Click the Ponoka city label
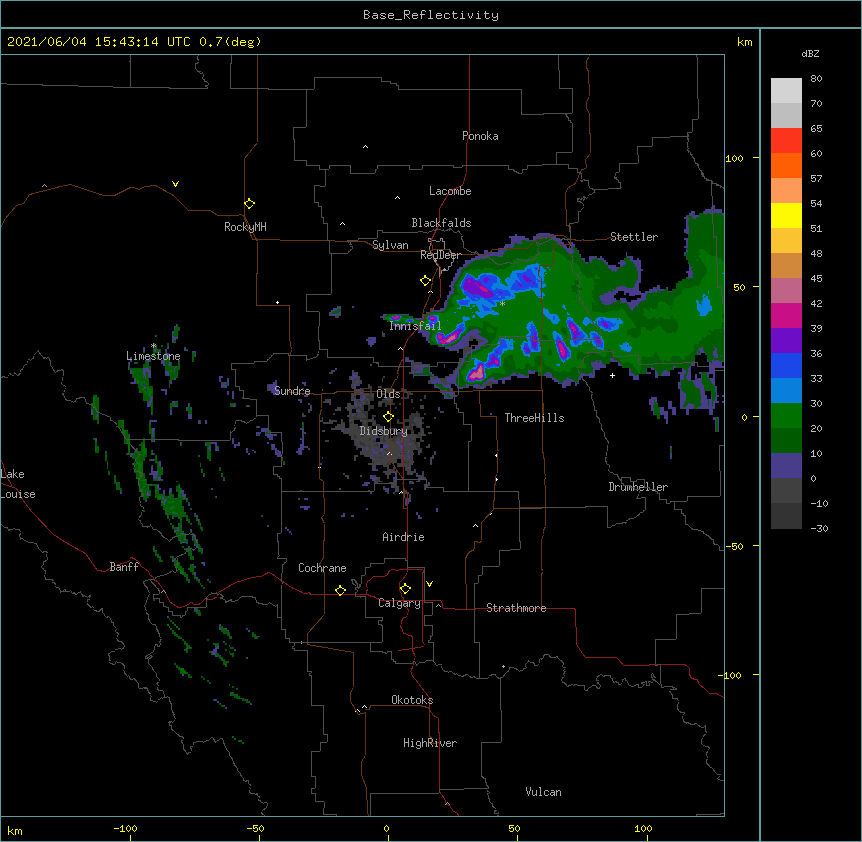The image size is (862, 842). click(480, 136)
